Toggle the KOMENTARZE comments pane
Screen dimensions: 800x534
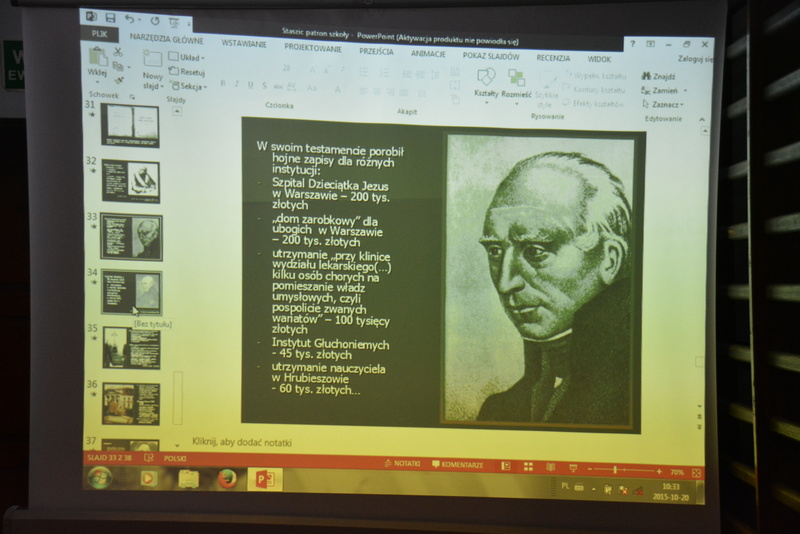[457, 465]
